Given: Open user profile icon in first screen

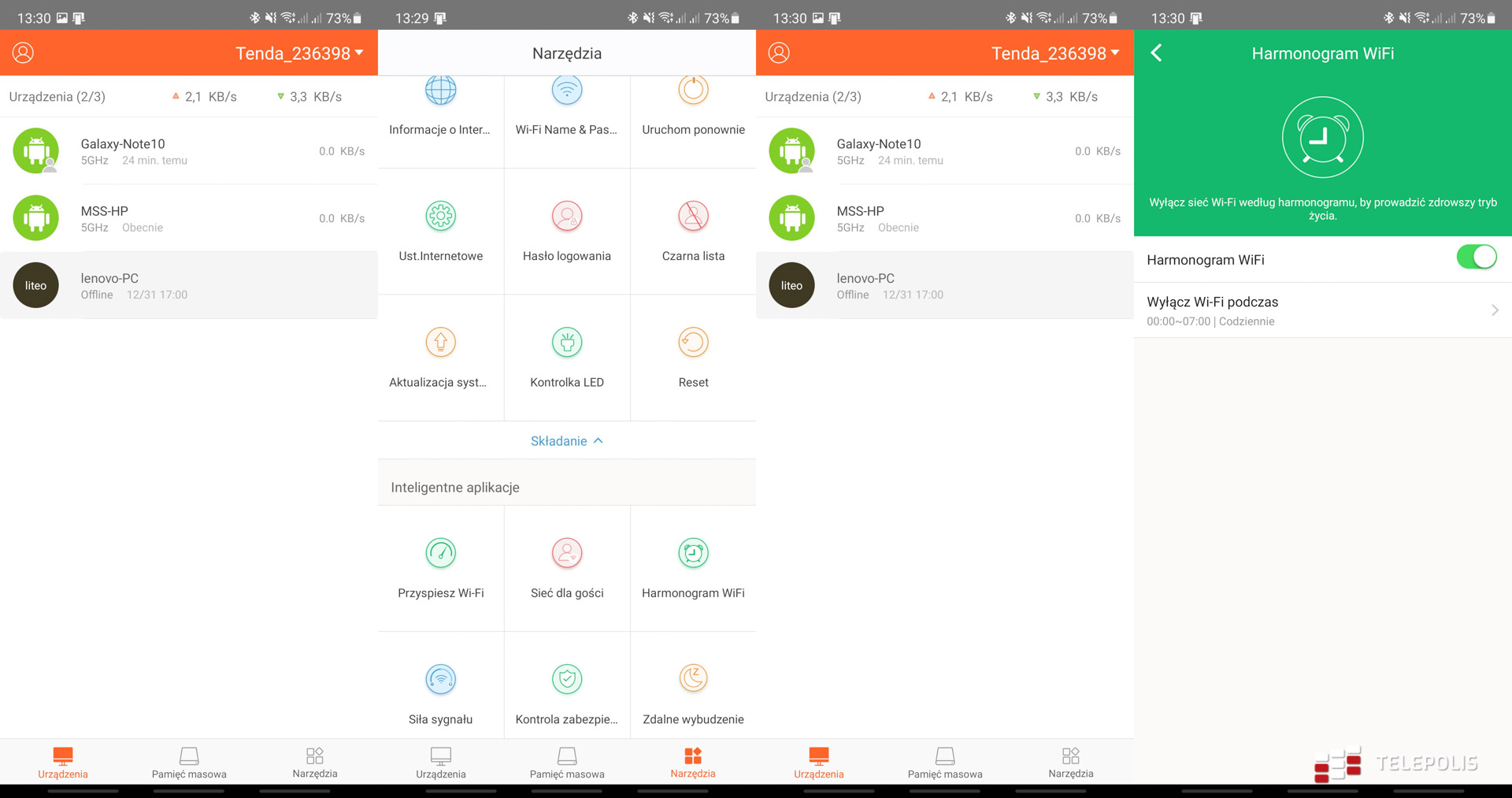Looking at the screenshot, I should (23, 53).
